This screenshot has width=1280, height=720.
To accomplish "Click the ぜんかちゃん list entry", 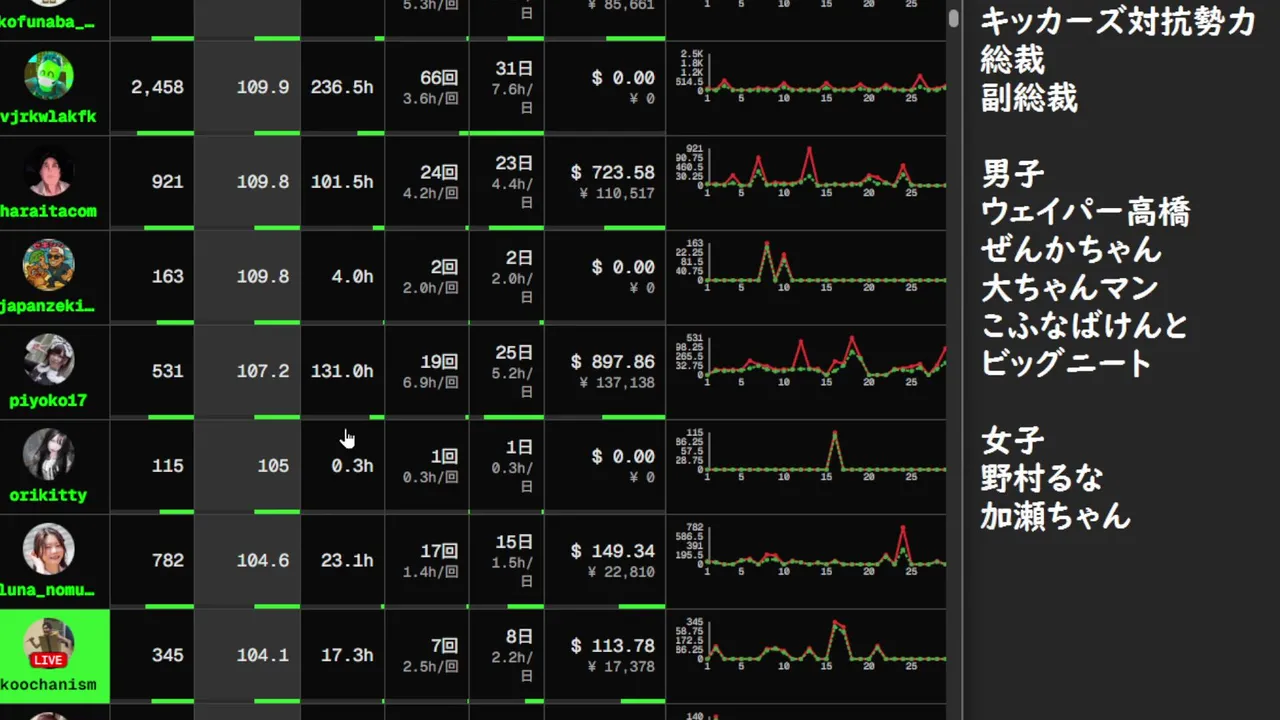I will [x=1071, y=249].
